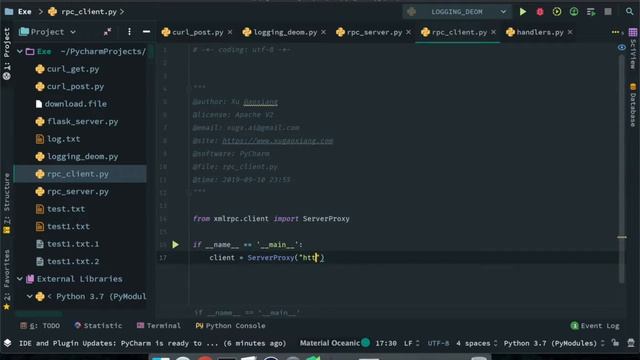Collapse the Python 3.7 interpreter node
Viewport: 640px width, 360px height.
click(30, 297)
